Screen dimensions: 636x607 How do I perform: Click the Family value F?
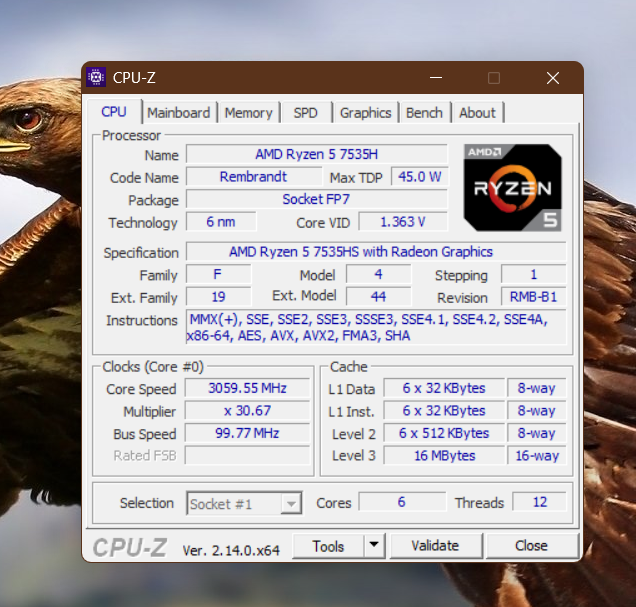click(218, 275)
